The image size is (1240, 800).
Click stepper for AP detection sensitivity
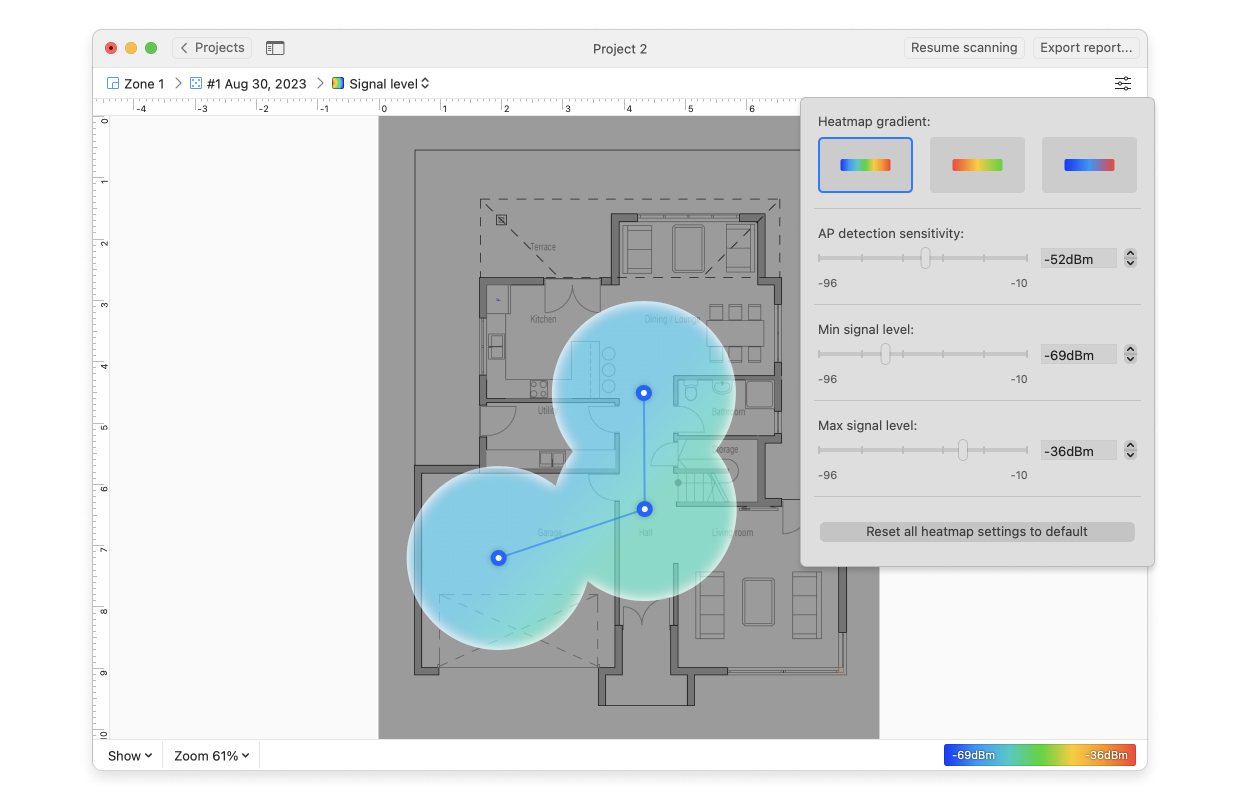click(x=1130, y=259)
